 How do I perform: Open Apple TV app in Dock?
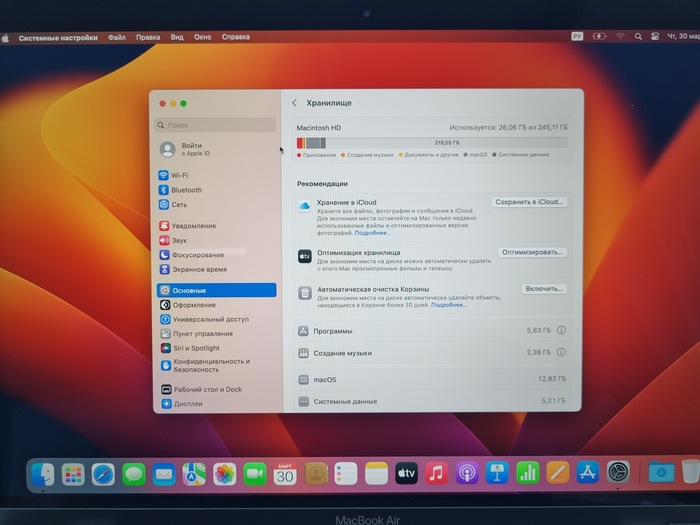click(406, 473)
